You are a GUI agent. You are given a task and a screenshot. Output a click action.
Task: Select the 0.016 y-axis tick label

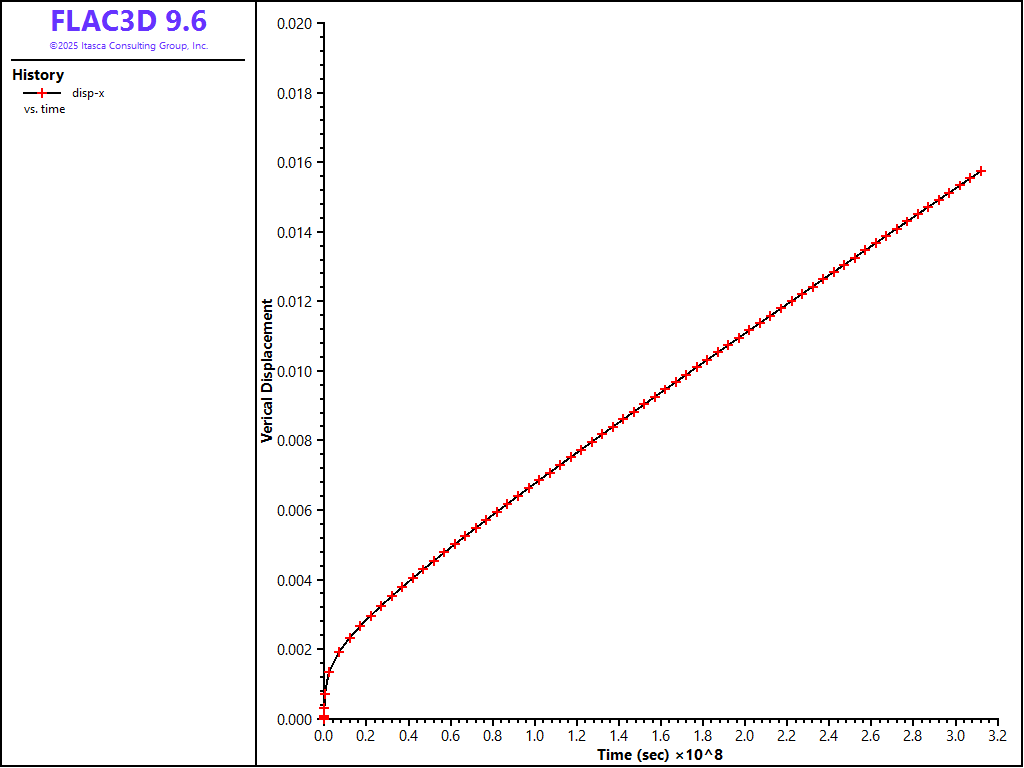pyautogui.click(x=294, y=163)
